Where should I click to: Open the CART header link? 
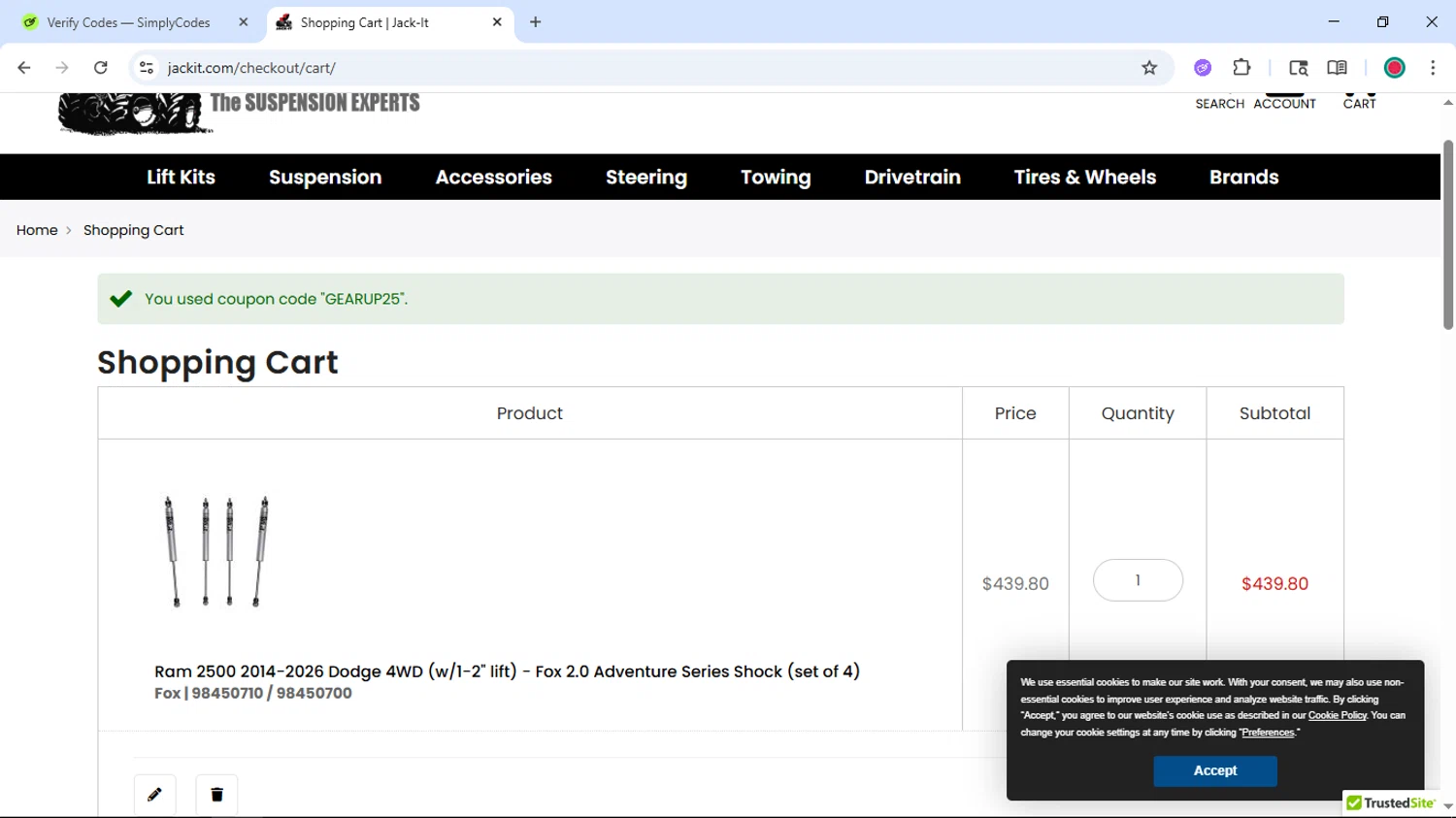point(1359,103)
